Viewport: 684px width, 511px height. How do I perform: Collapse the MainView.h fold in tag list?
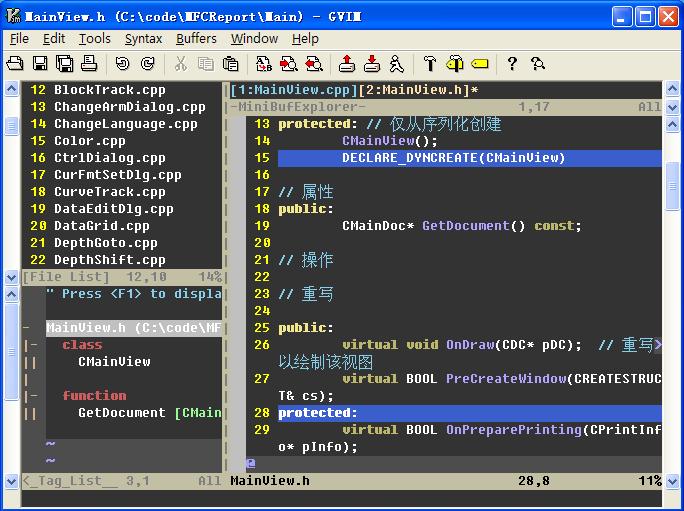tap(30, 328)
